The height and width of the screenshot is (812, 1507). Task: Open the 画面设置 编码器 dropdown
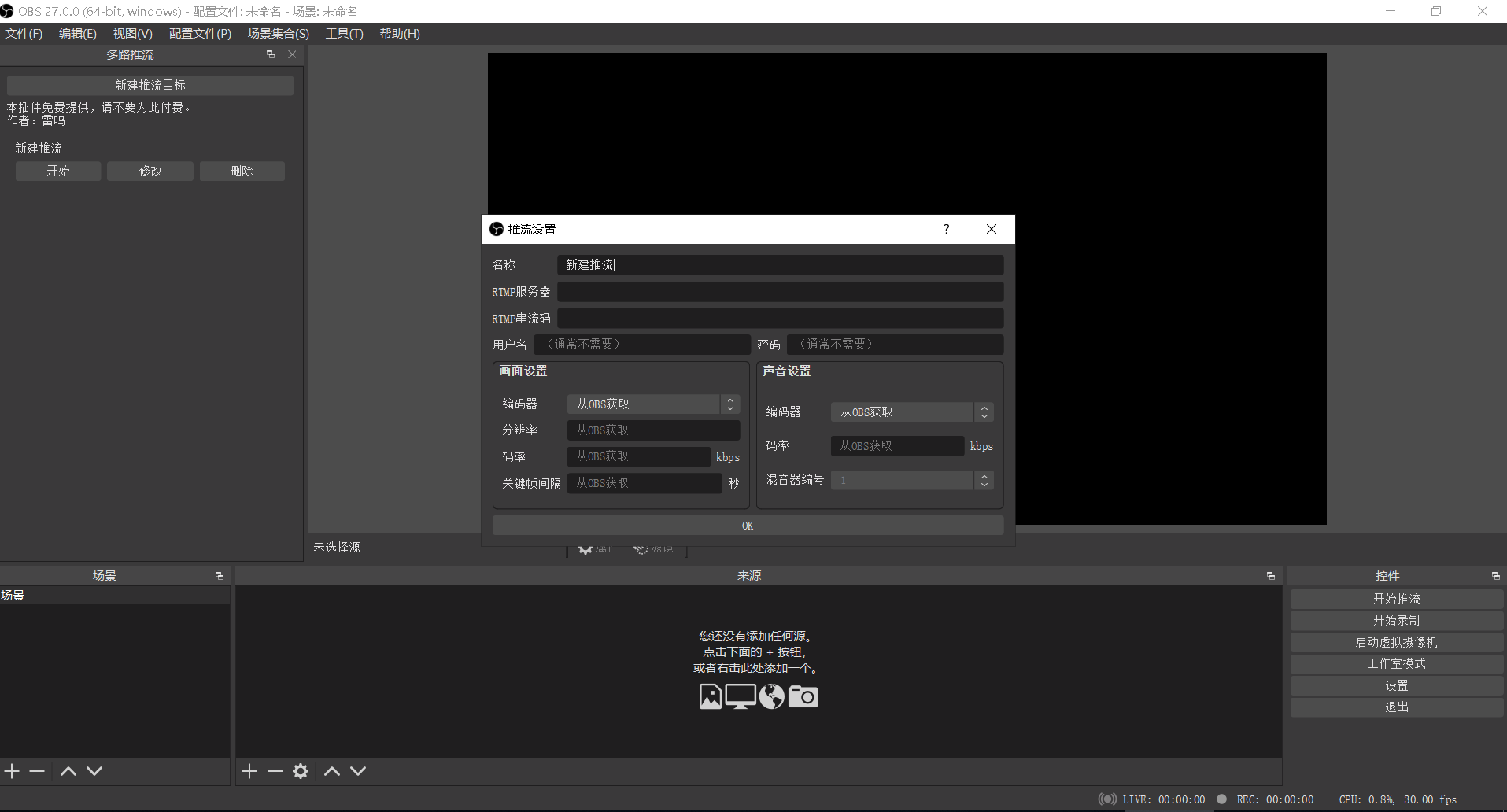[x=730, y=404]
